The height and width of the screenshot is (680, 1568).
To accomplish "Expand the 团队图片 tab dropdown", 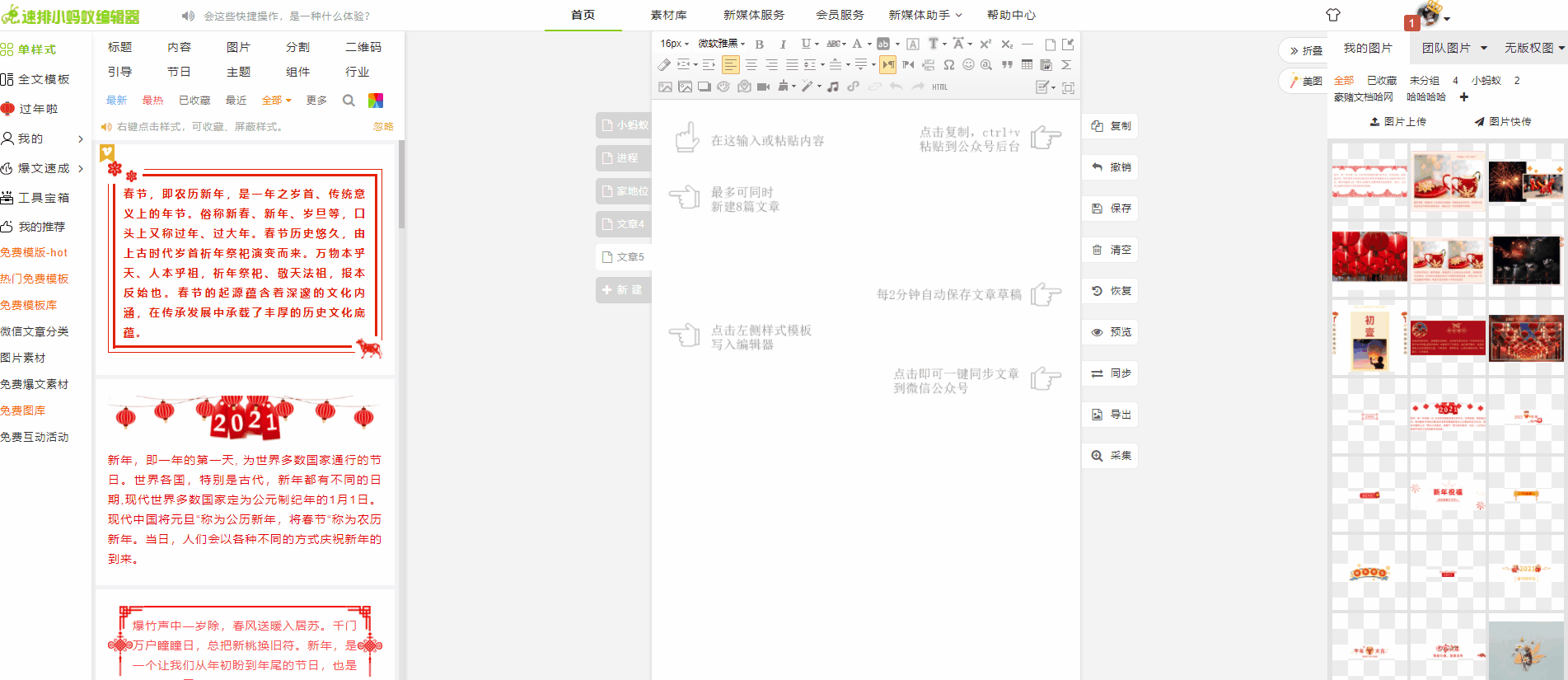I will click(x=1484, y=48).
